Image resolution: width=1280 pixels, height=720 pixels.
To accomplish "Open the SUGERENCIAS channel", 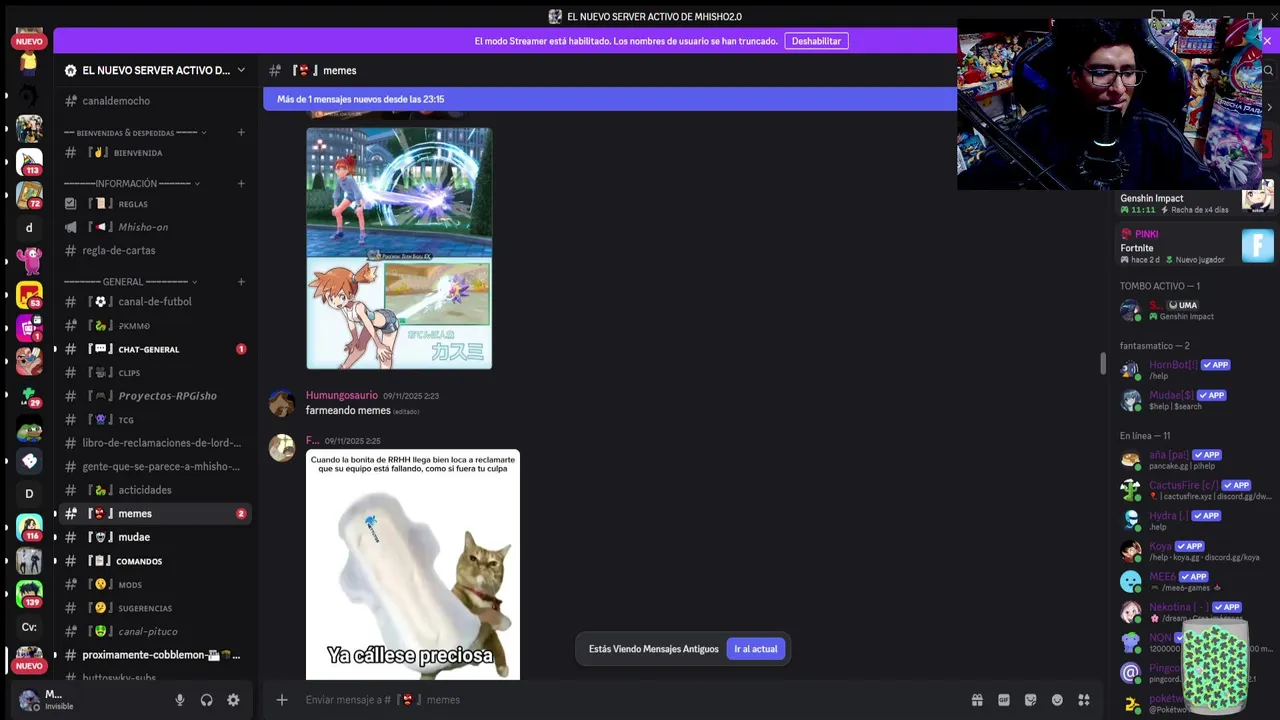I will [x=155, y=608].
